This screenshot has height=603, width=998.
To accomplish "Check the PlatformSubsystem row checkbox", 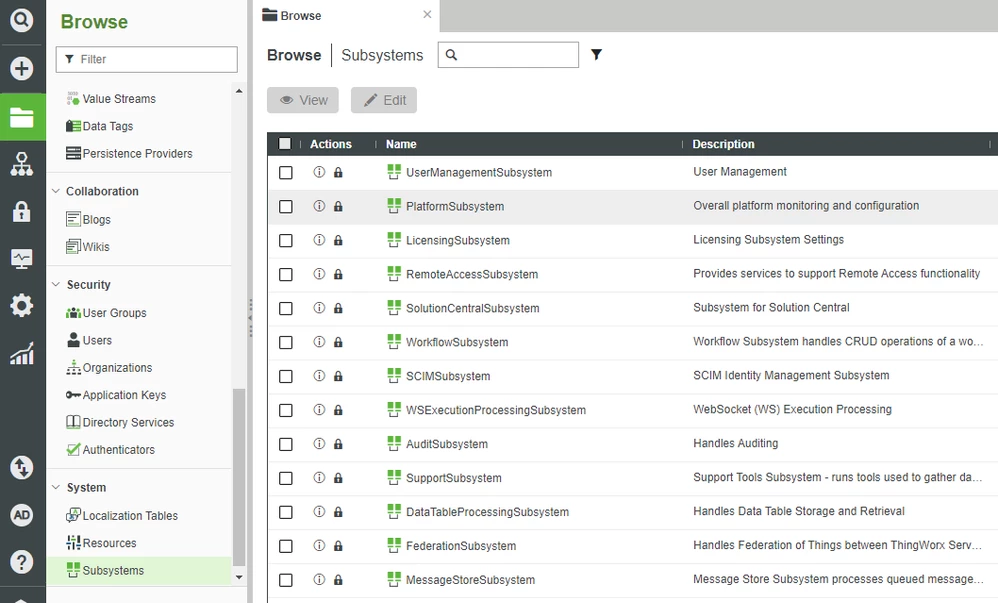I will point(286,206).
